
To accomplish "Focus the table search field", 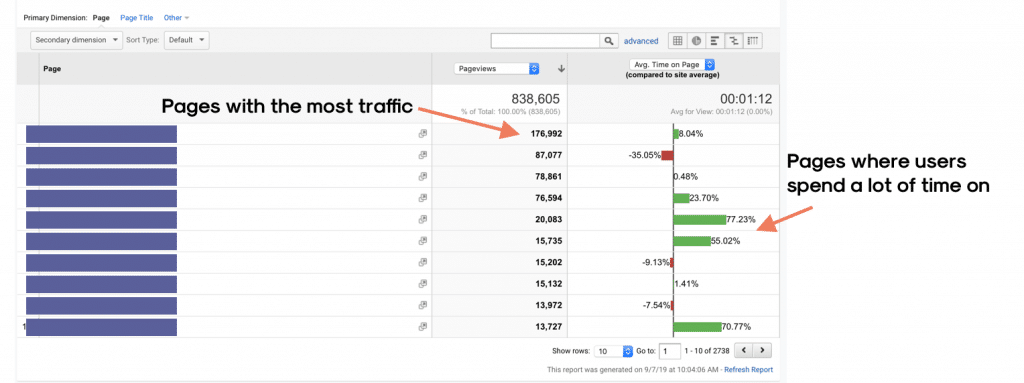I will point(546,41).
